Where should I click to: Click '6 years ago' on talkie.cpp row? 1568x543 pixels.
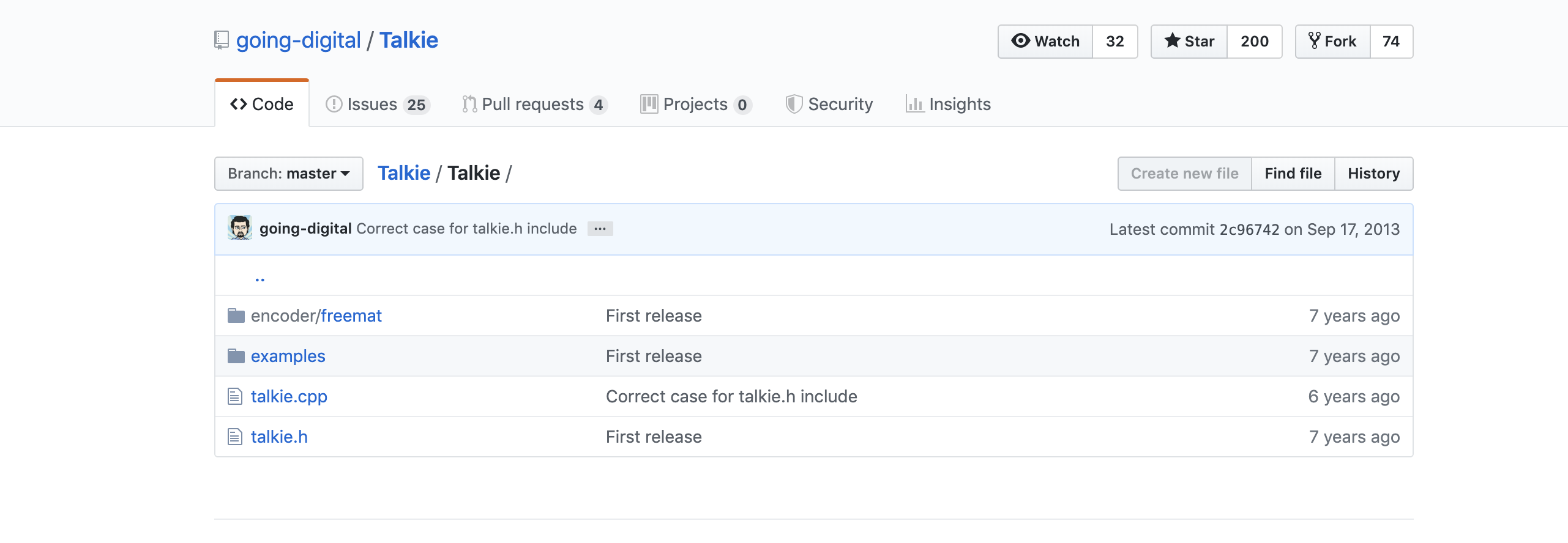[x=1354, y=396]
